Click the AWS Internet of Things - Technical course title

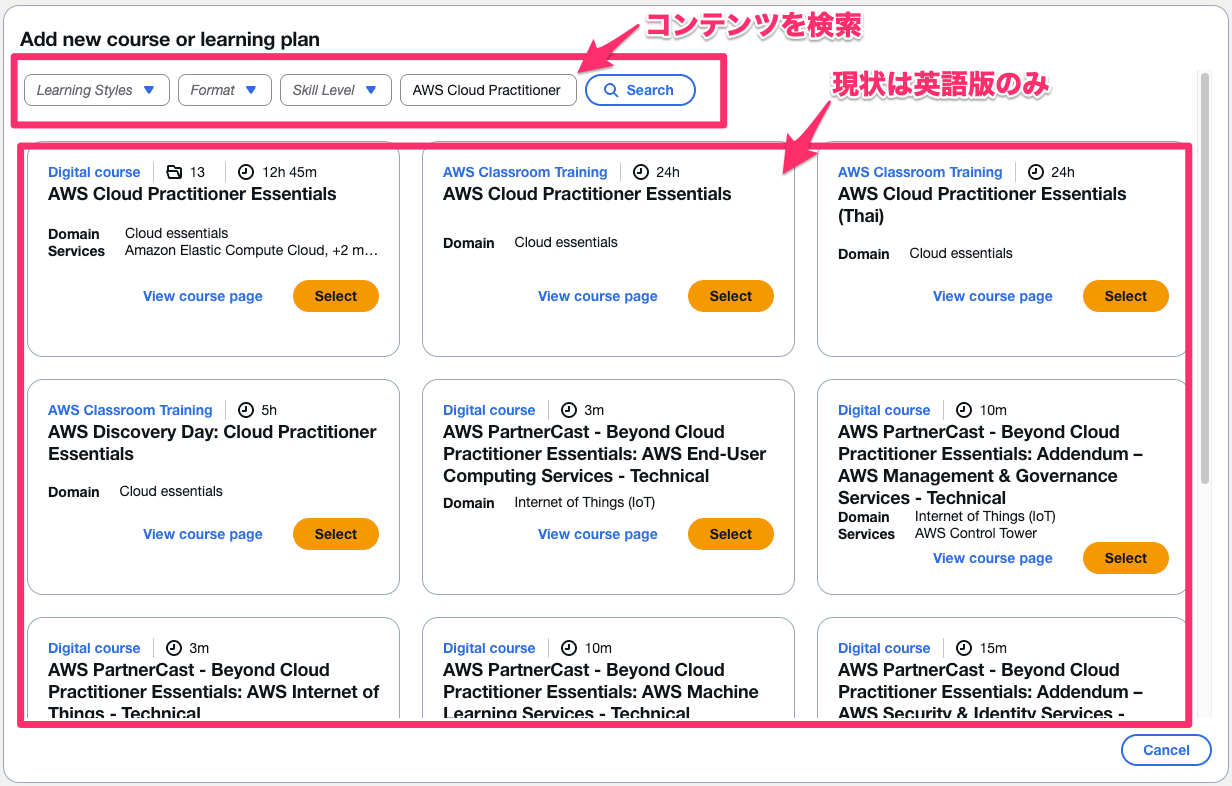214,692
